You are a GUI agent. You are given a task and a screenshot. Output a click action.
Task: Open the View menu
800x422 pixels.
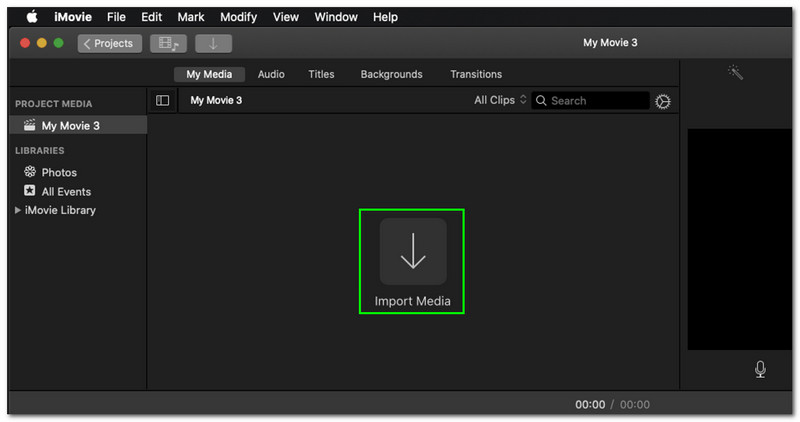(x=286, y=17)
